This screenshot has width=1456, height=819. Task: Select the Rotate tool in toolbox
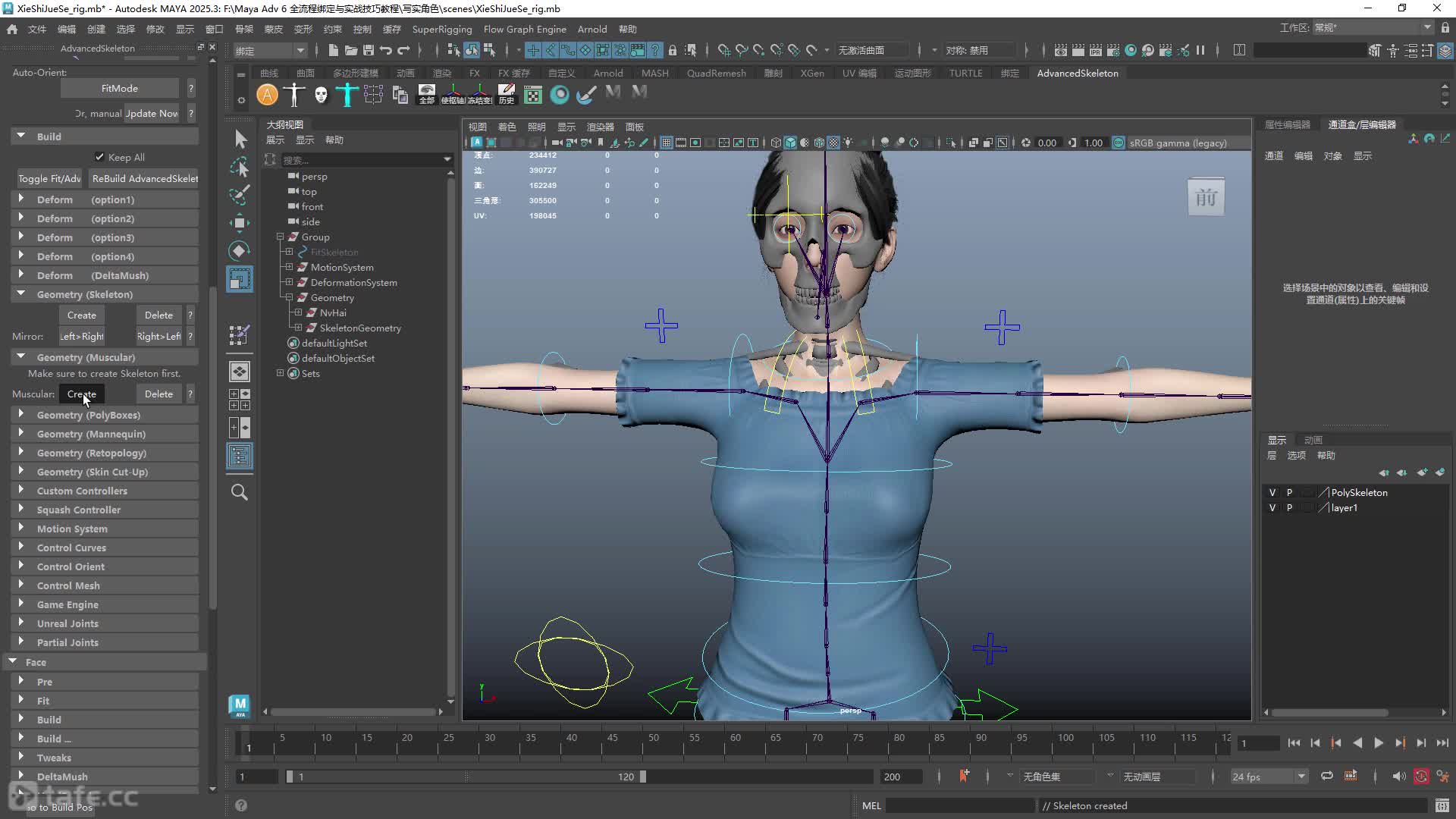(x=240, y=250)
